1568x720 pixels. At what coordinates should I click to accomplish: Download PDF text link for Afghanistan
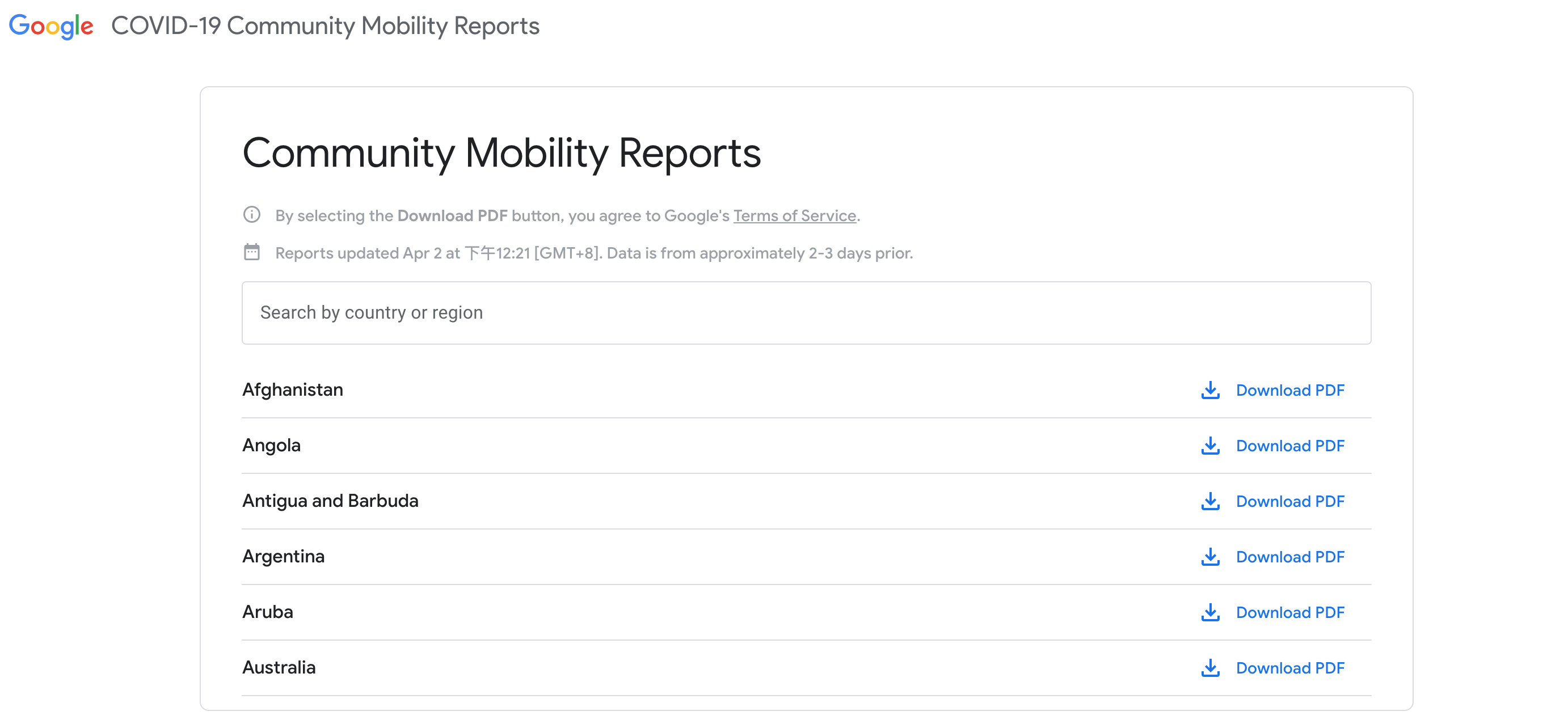(1290, 391)
